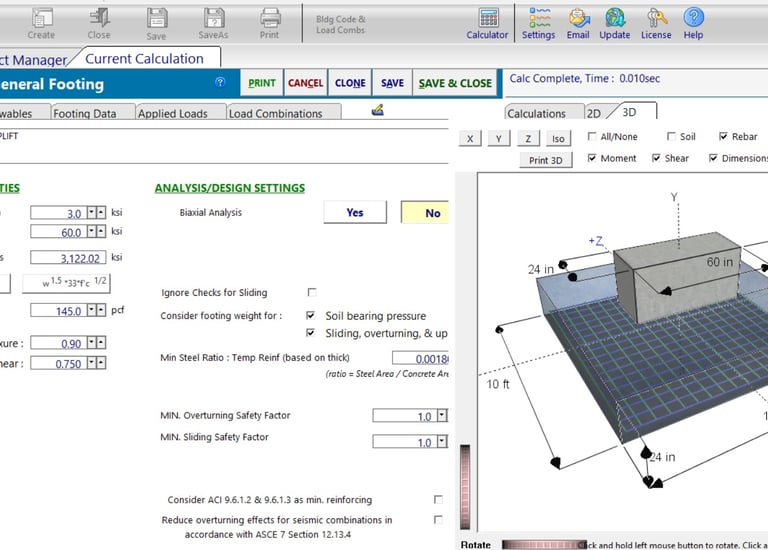Click the Print printer icon
Viewport: 768px width, 550px height.
coord(270,18)
